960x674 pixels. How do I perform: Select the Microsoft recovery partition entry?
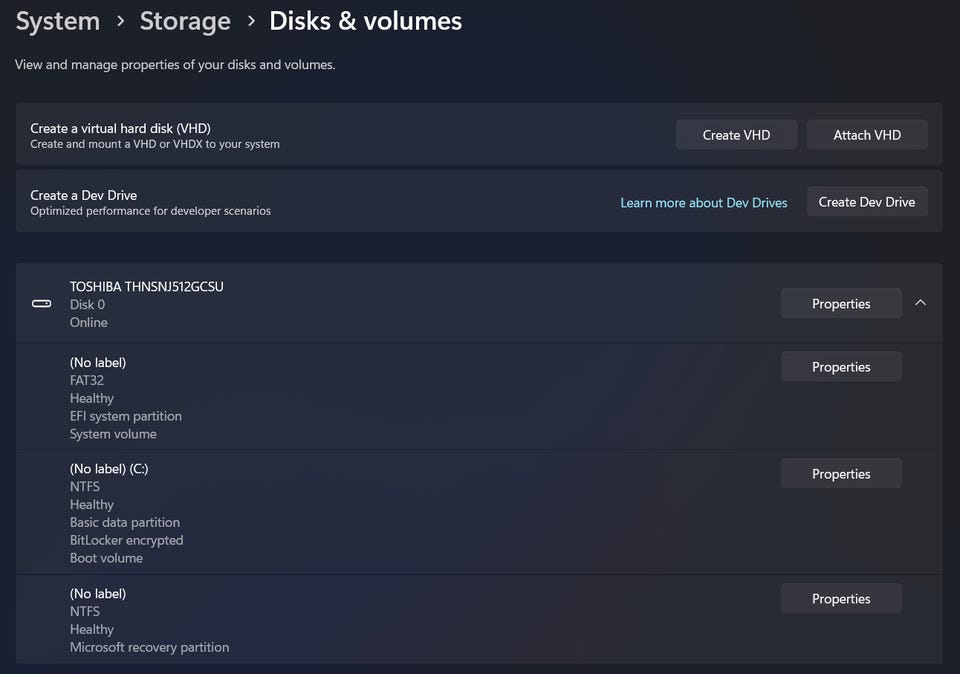click(x=149, y=647)
